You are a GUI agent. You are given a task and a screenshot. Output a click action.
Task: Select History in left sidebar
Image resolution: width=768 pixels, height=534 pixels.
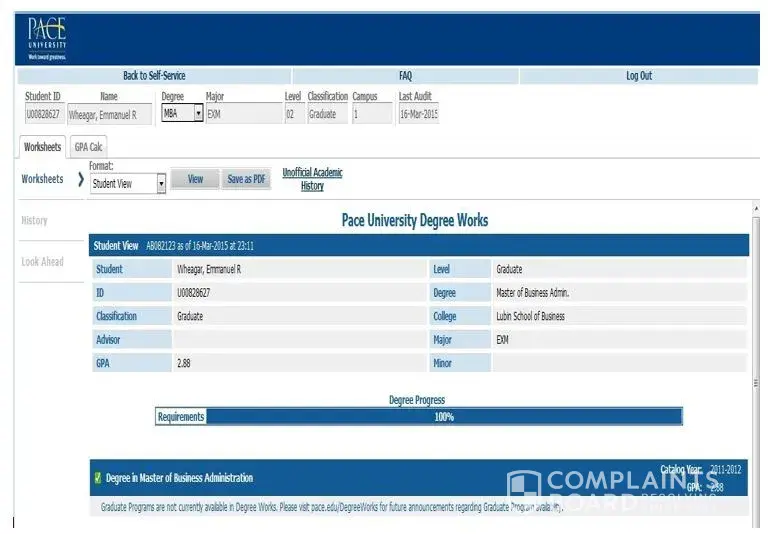tap(34, 221)
